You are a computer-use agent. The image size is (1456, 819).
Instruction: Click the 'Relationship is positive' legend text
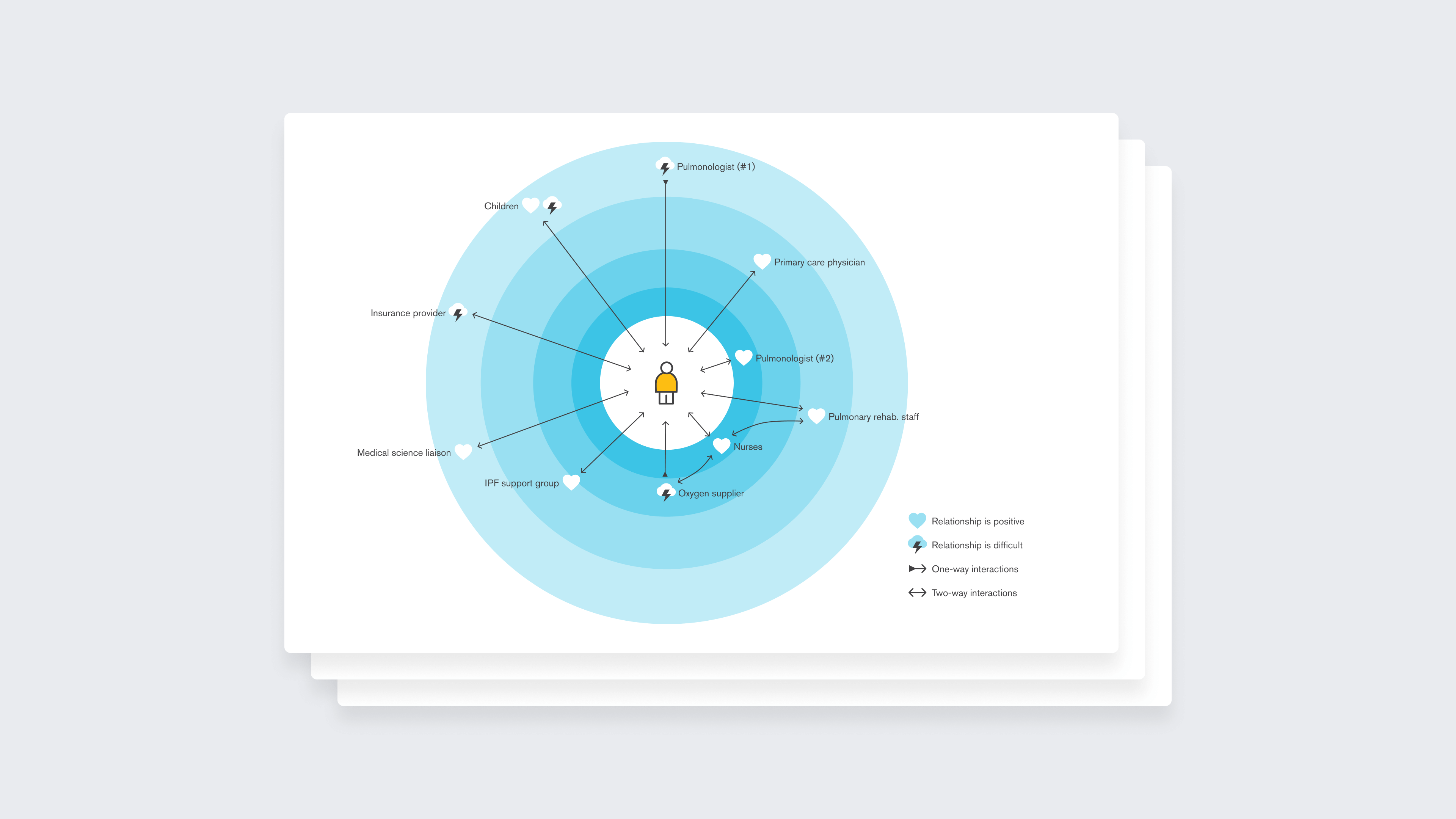point(978,521)
